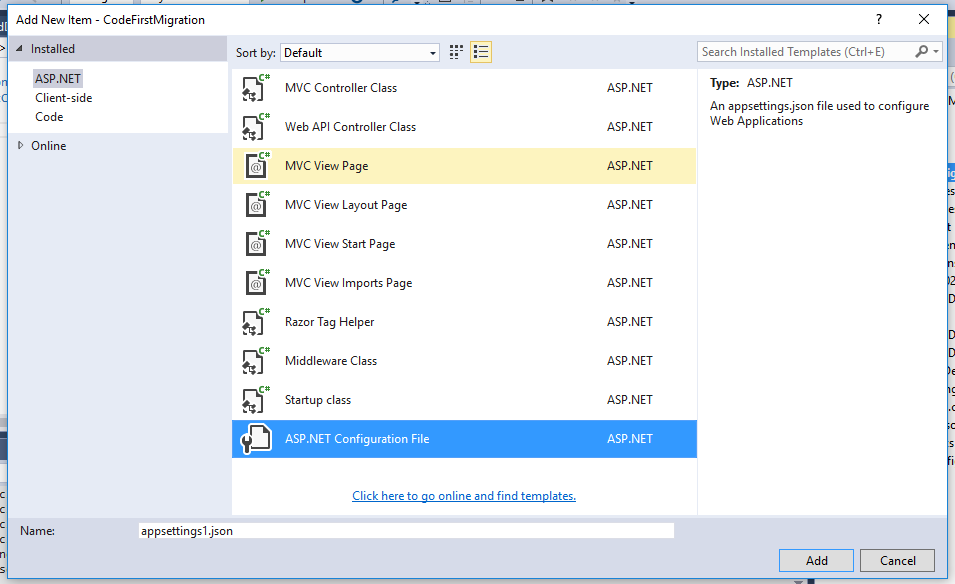
Task: Click the ASP.NET type label of Startup class
Action: pos(630,400)
